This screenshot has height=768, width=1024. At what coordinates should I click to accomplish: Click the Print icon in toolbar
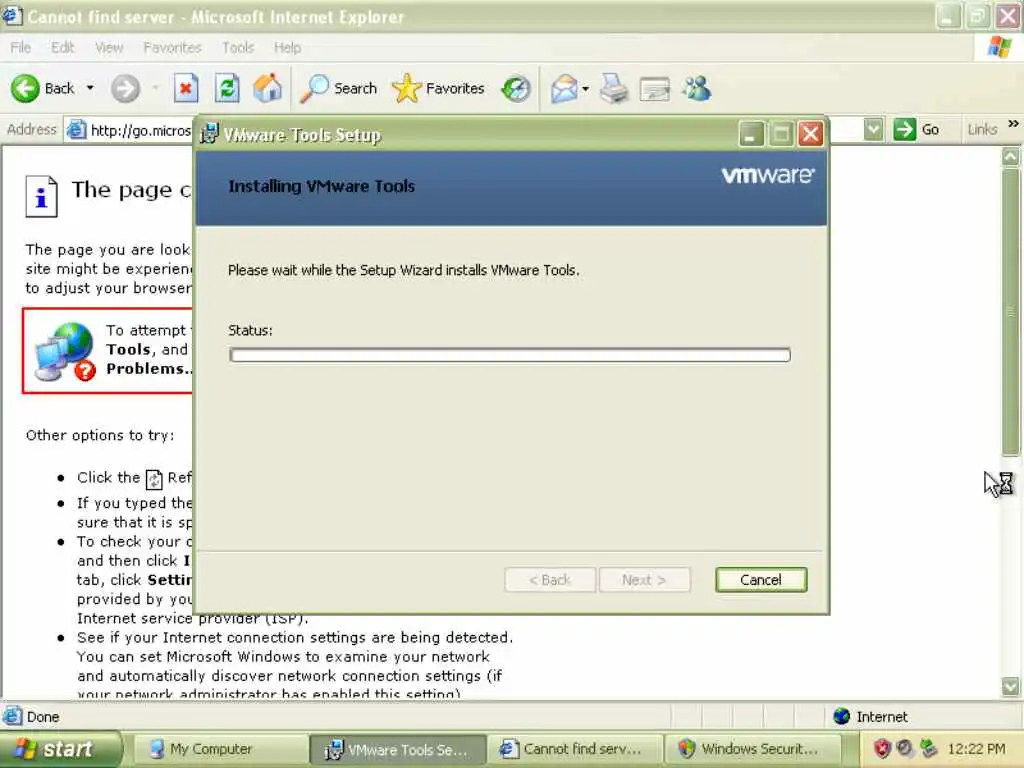tap(614, 89)
